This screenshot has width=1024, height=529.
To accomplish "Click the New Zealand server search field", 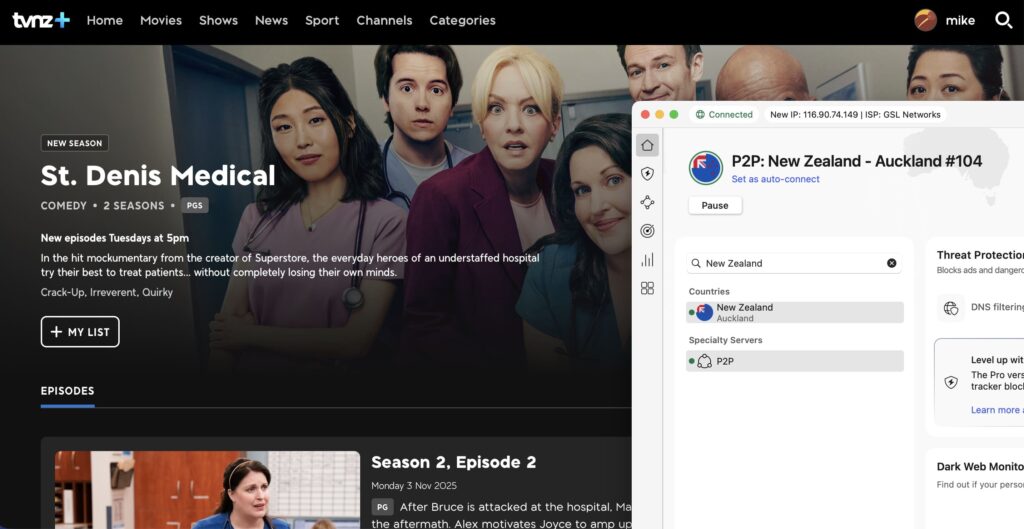I will pyautogui.click(x=794, y=263).
